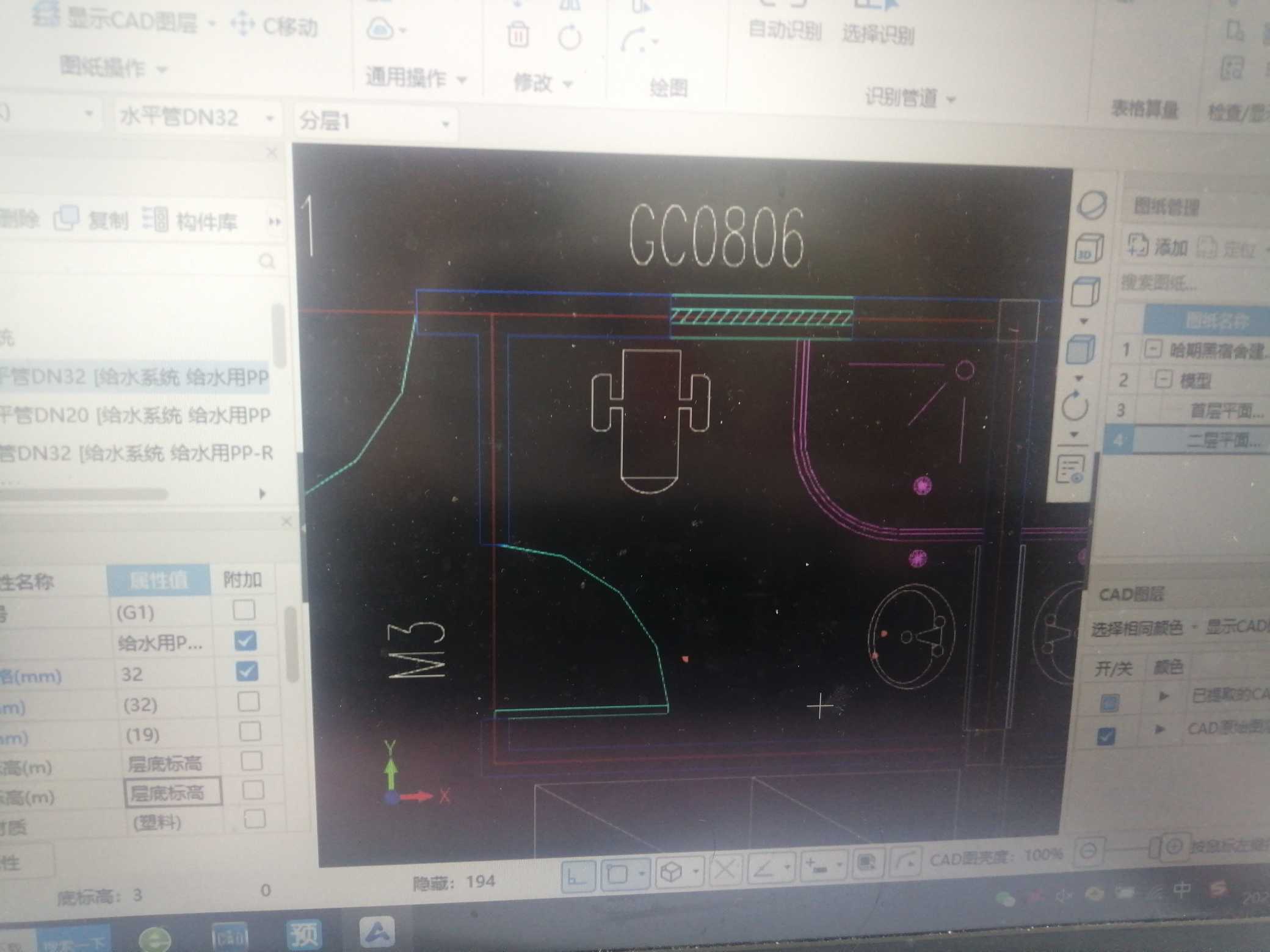Click the 3D view cube icon
The height and width of the screenshot is (952, 1270).
(x=1089, y=249)
